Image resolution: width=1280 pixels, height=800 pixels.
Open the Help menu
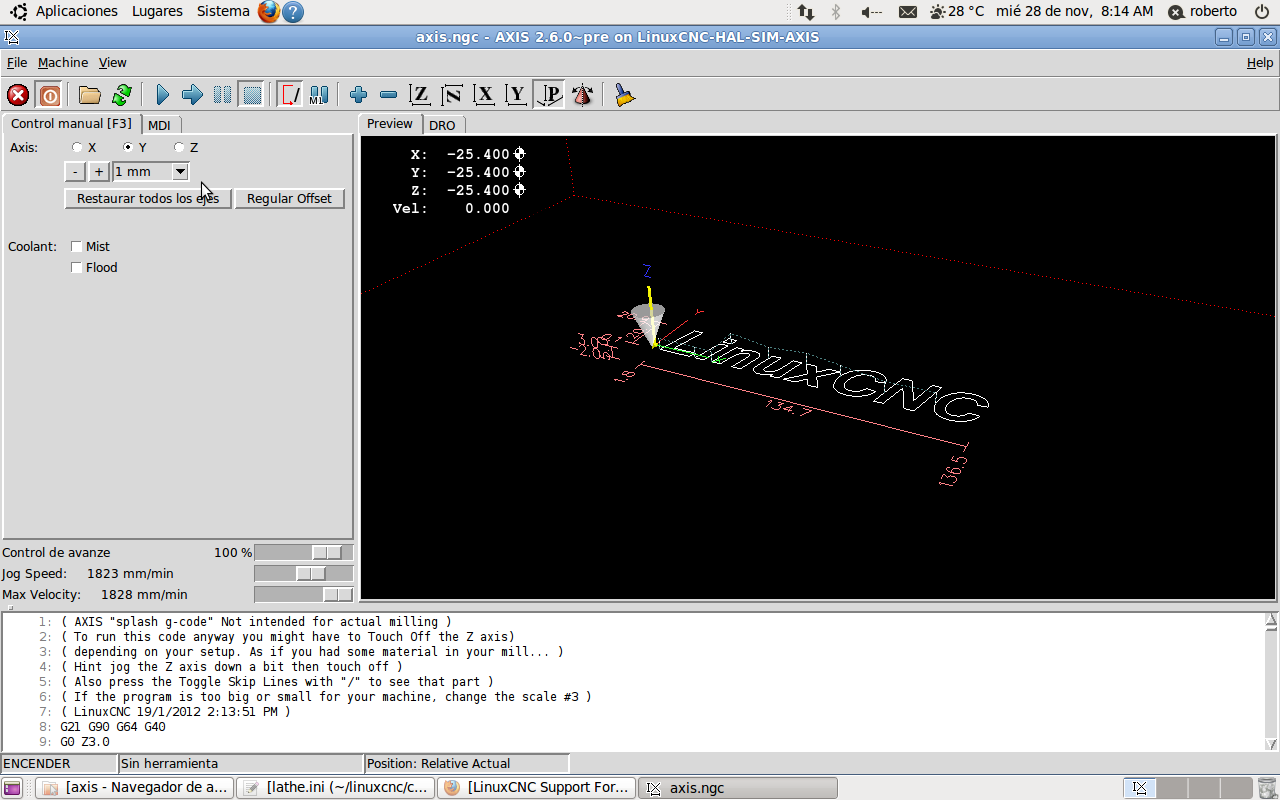click(1260, 62)
